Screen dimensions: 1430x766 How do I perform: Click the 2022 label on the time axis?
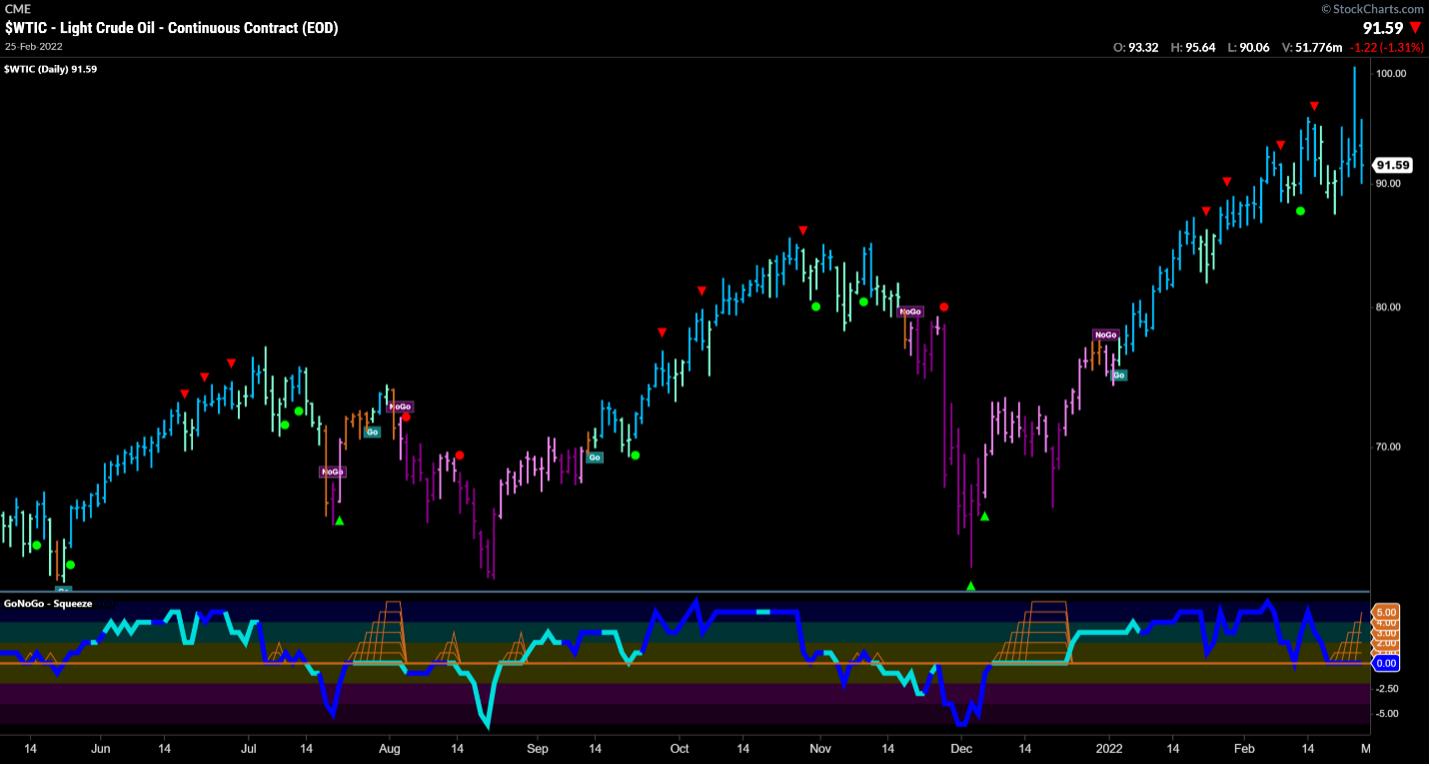click(1109, 747)
